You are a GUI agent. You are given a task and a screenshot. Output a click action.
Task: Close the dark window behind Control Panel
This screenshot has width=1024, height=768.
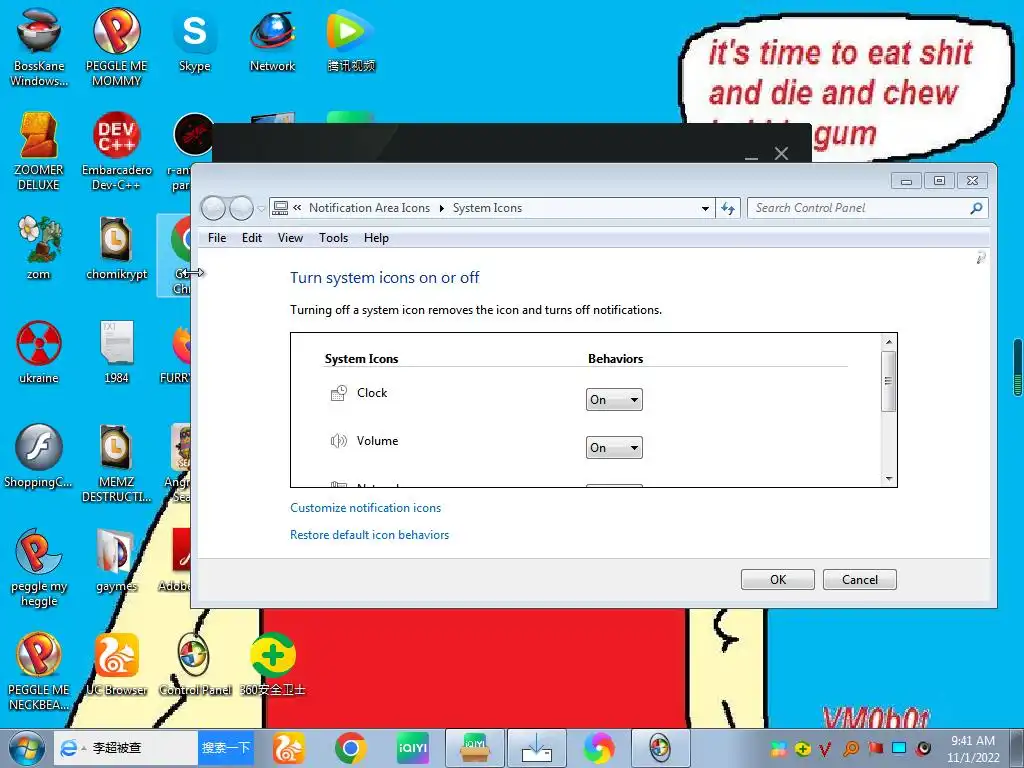click(781, 153)
